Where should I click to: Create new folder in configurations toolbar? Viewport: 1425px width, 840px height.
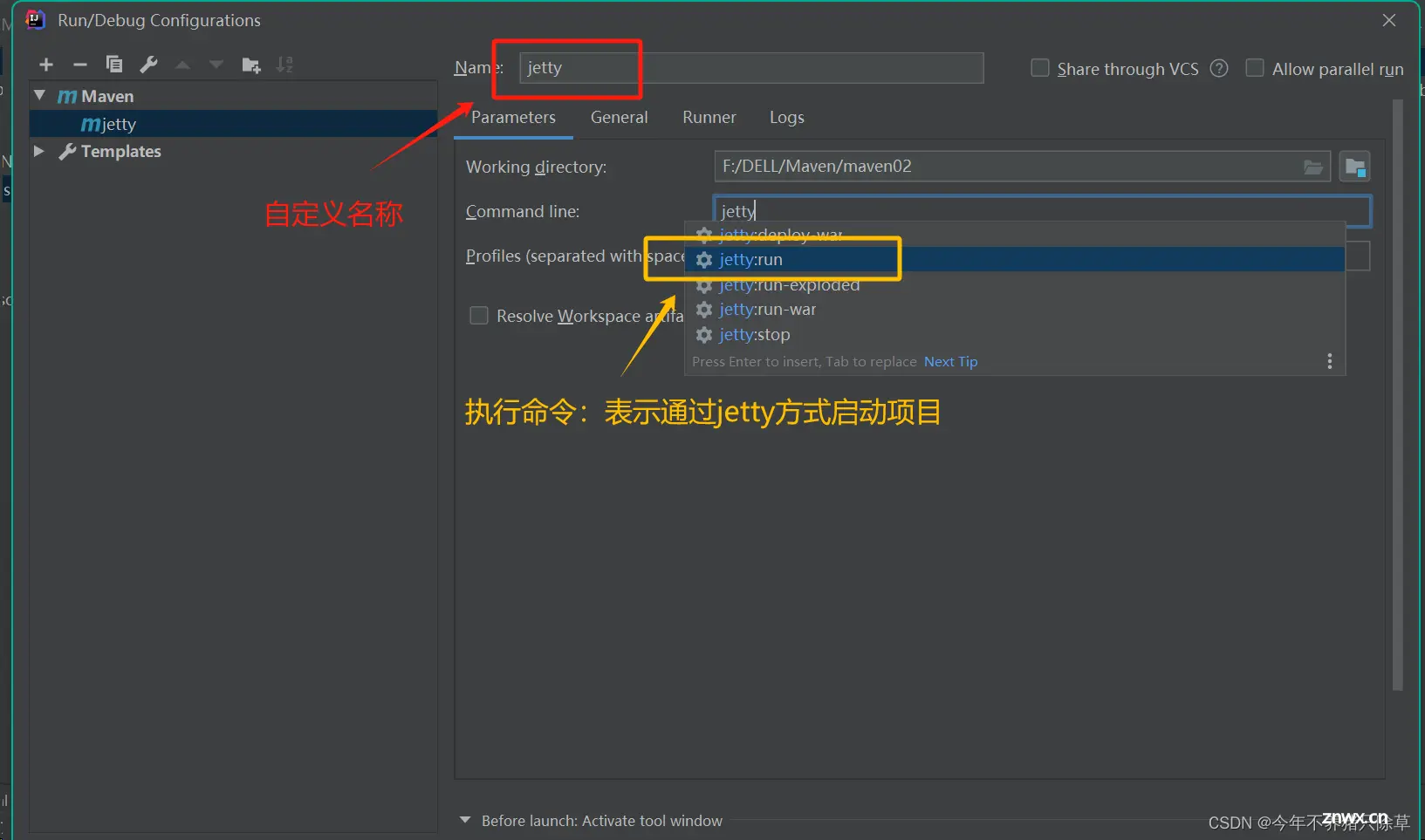pyautogui.click(x=251, y=65)
